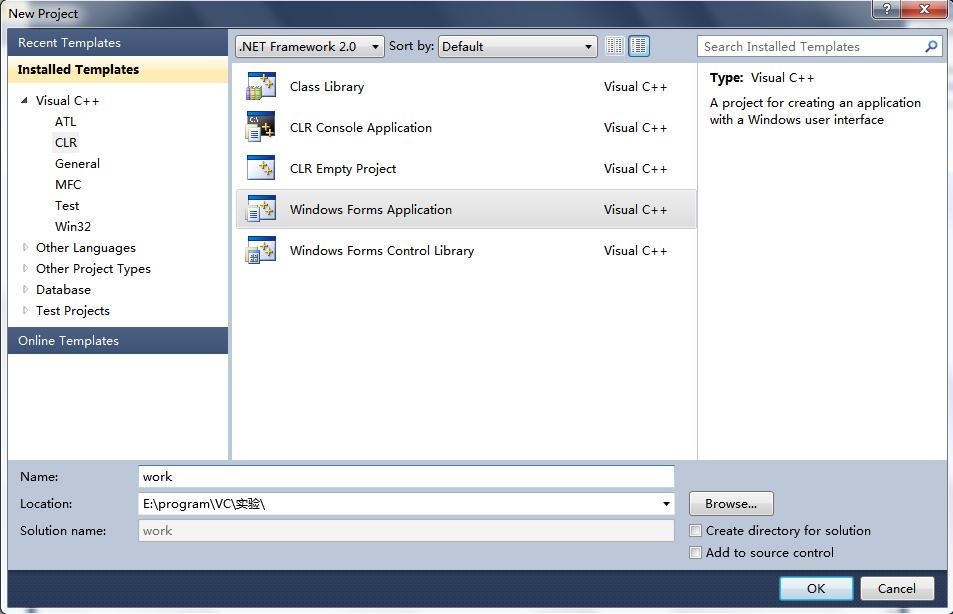Open the Location path dropdown arrow
This screenshot has width=953, height=614.
coord(666,503)
